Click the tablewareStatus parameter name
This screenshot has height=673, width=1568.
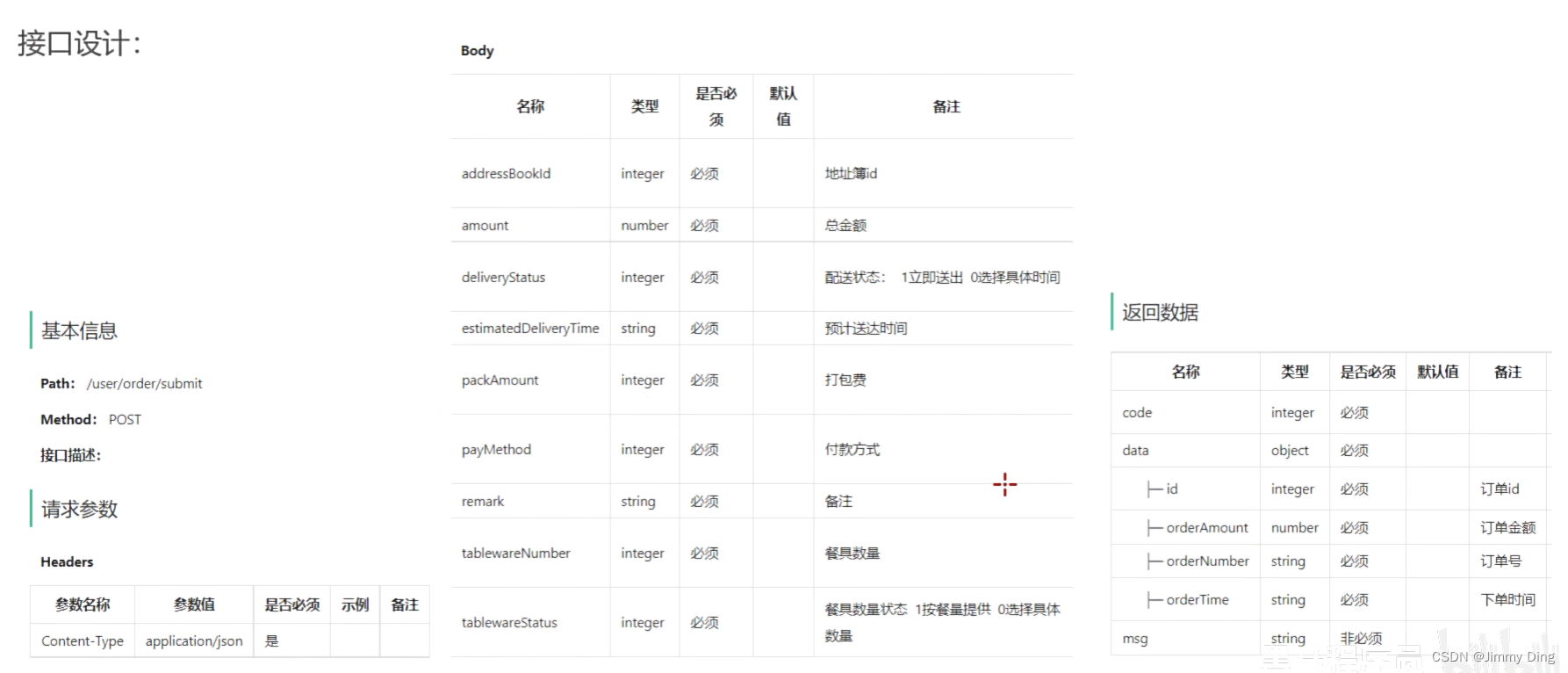(509, 622)
